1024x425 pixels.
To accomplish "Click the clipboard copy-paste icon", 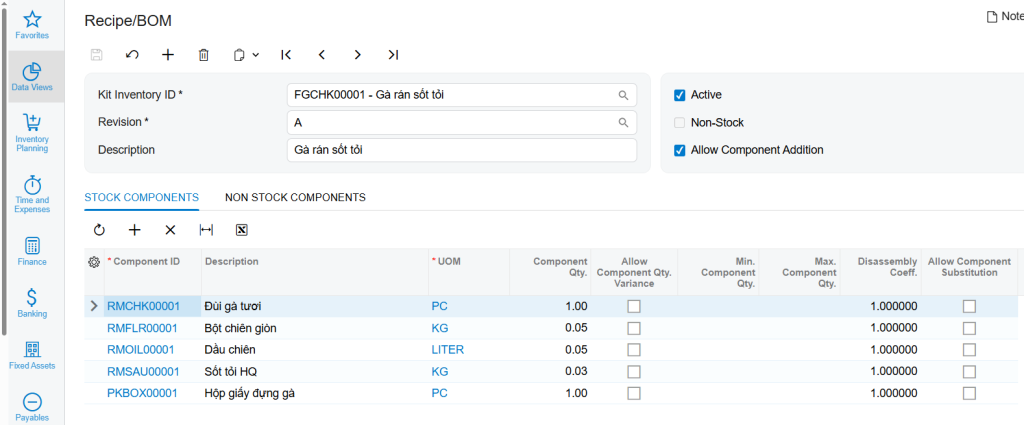I will coord(240,55).
